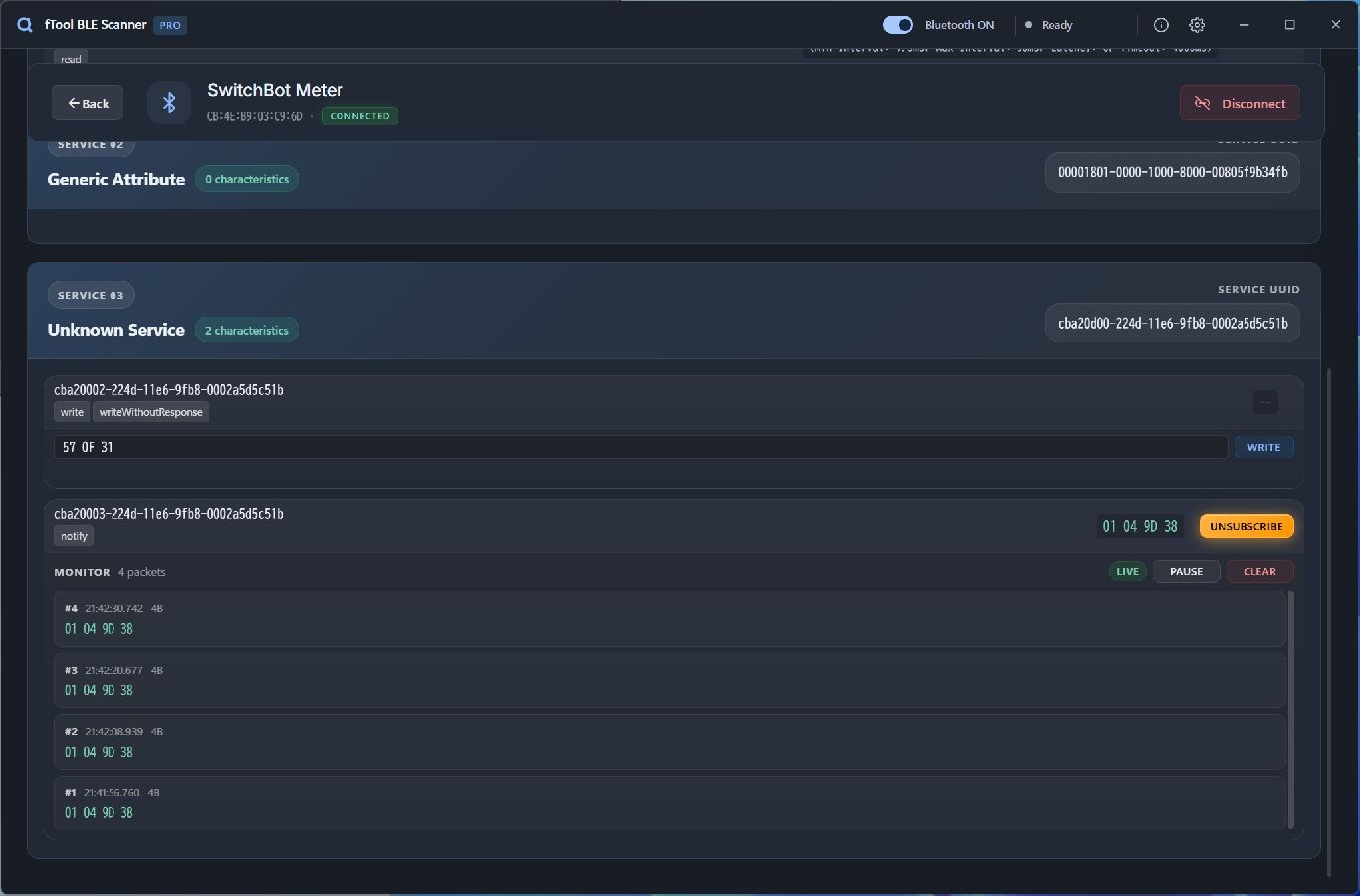Click the 'notify' property tag
Screen dimensions: 1360x896
point(74,536)
